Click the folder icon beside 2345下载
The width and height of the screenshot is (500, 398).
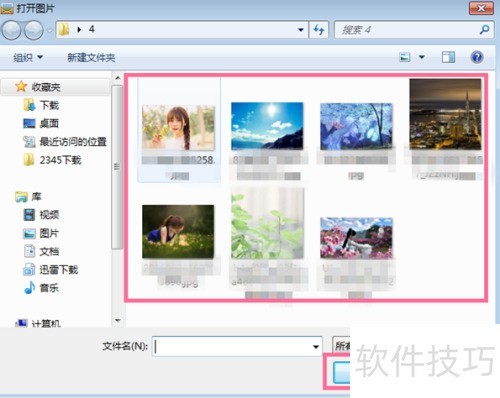pyautogui.click(x=29, y=160)
